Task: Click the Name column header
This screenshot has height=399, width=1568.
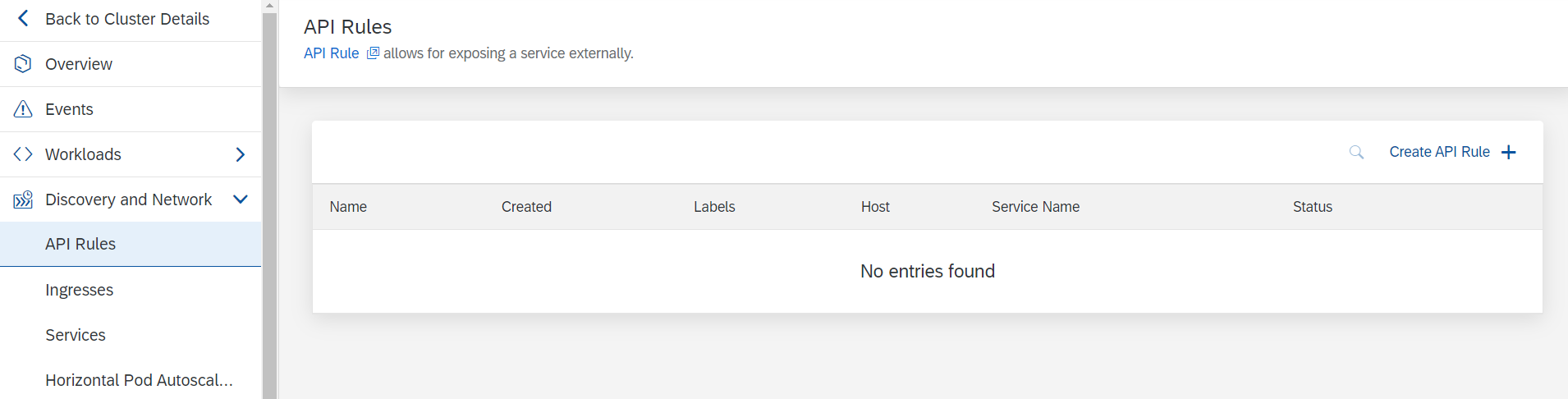Action: (348, 207)
